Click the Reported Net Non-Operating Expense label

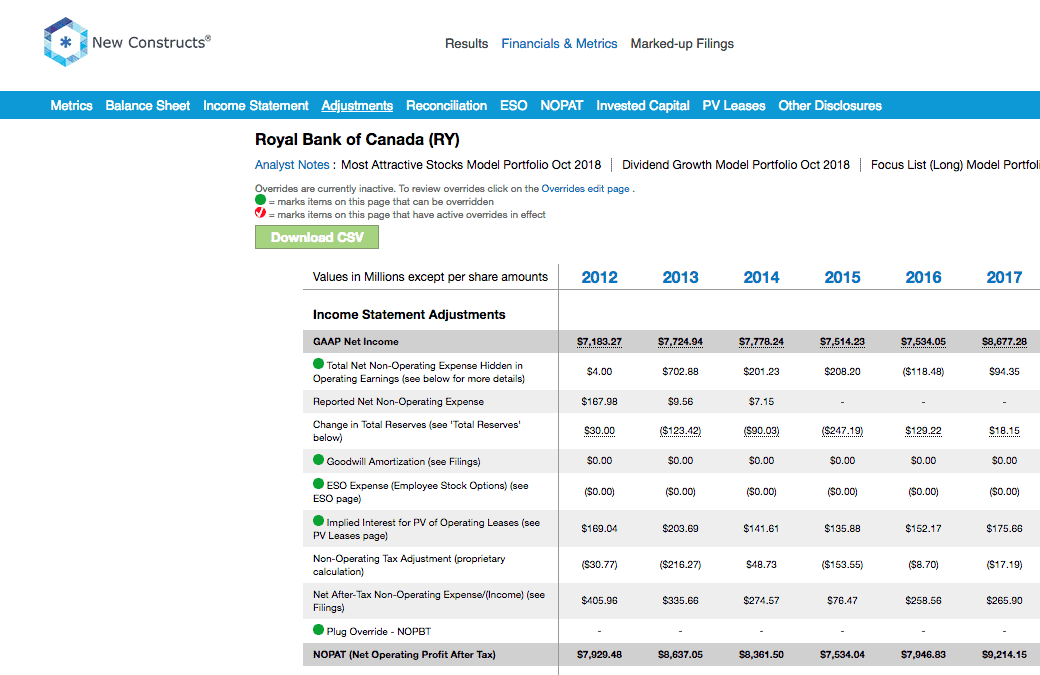[398, 402]
